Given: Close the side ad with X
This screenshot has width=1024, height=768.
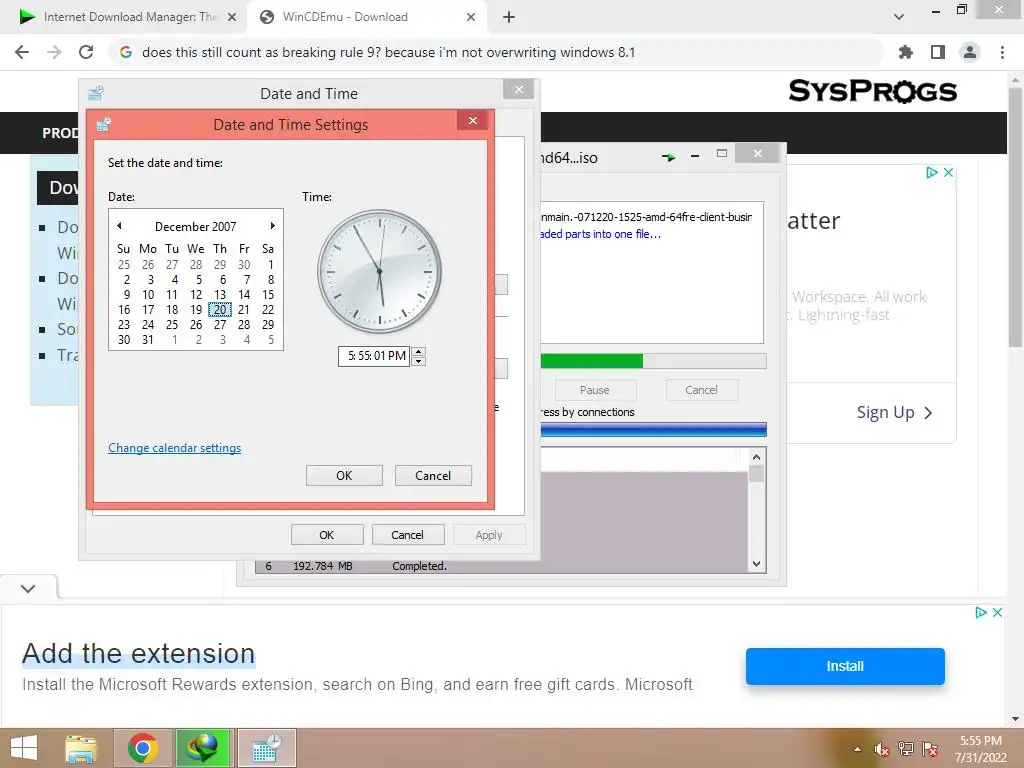Looking at the screenshot, I should 948,172.
